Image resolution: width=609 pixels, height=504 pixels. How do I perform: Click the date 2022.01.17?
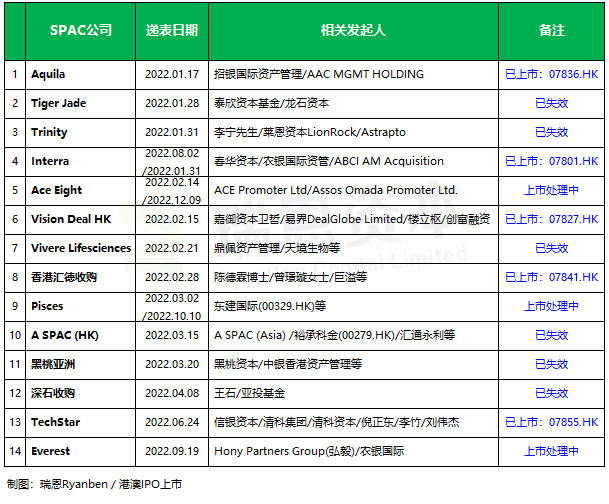pyautogui.click(x=172, y=74)
